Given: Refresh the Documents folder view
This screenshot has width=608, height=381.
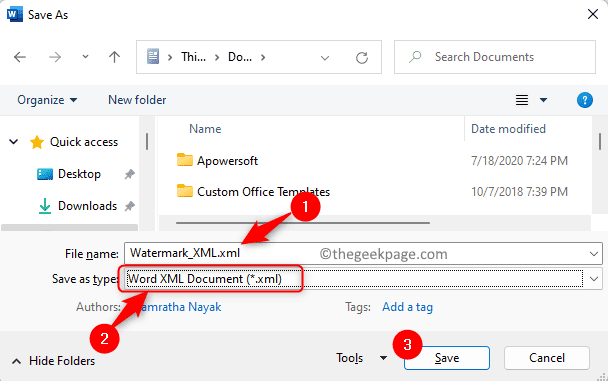Looking at the screenshot, I should pos(362,58).
